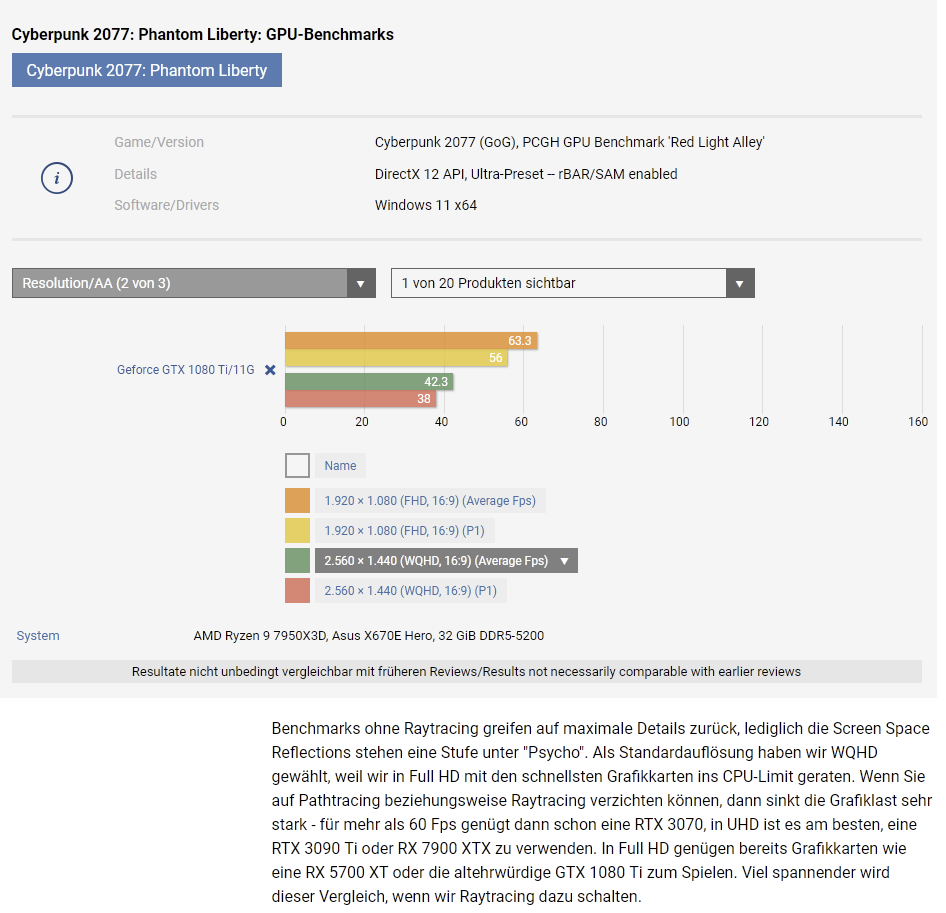Screen dimensions: 946x913
Task: Click the Windows 11 x64 text
Action: click(426, 205)
